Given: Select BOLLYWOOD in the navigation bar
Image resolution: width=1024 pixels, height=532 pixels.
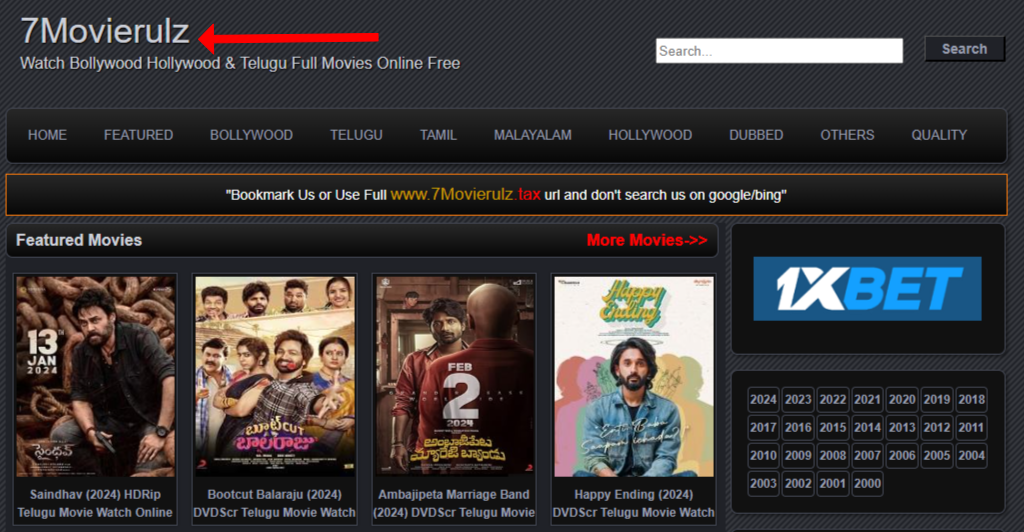Looking at the screenshot, I should (251, 135).
